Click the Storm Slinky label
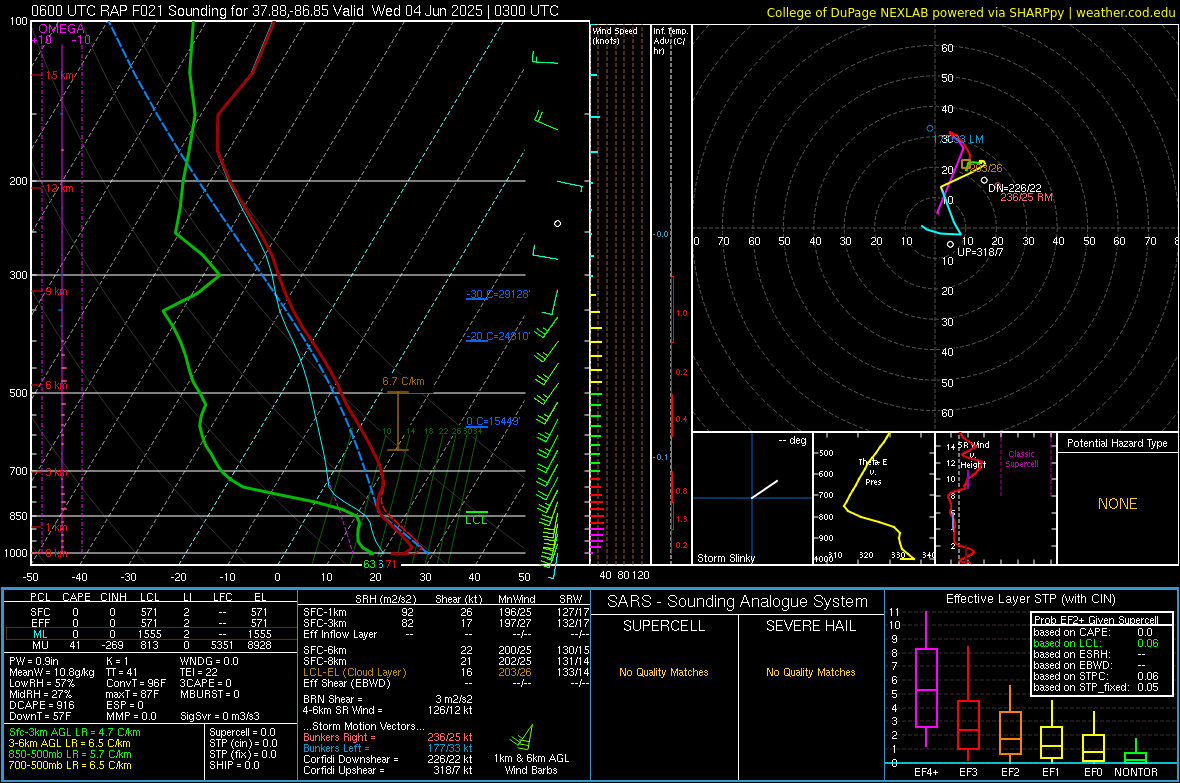The height and width of the screenshot is (783, 1180). [x=725, y=558]
